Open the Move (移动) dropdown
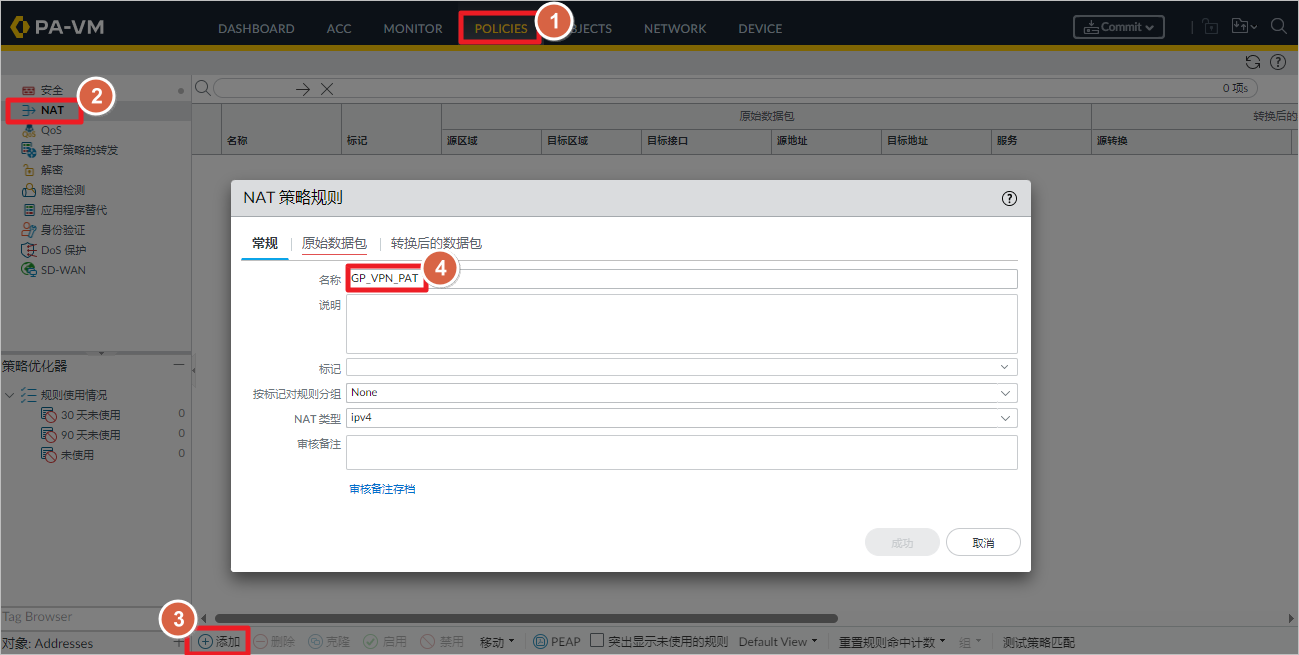Screen dimensions: 1299x655 [x=497, y=642]
